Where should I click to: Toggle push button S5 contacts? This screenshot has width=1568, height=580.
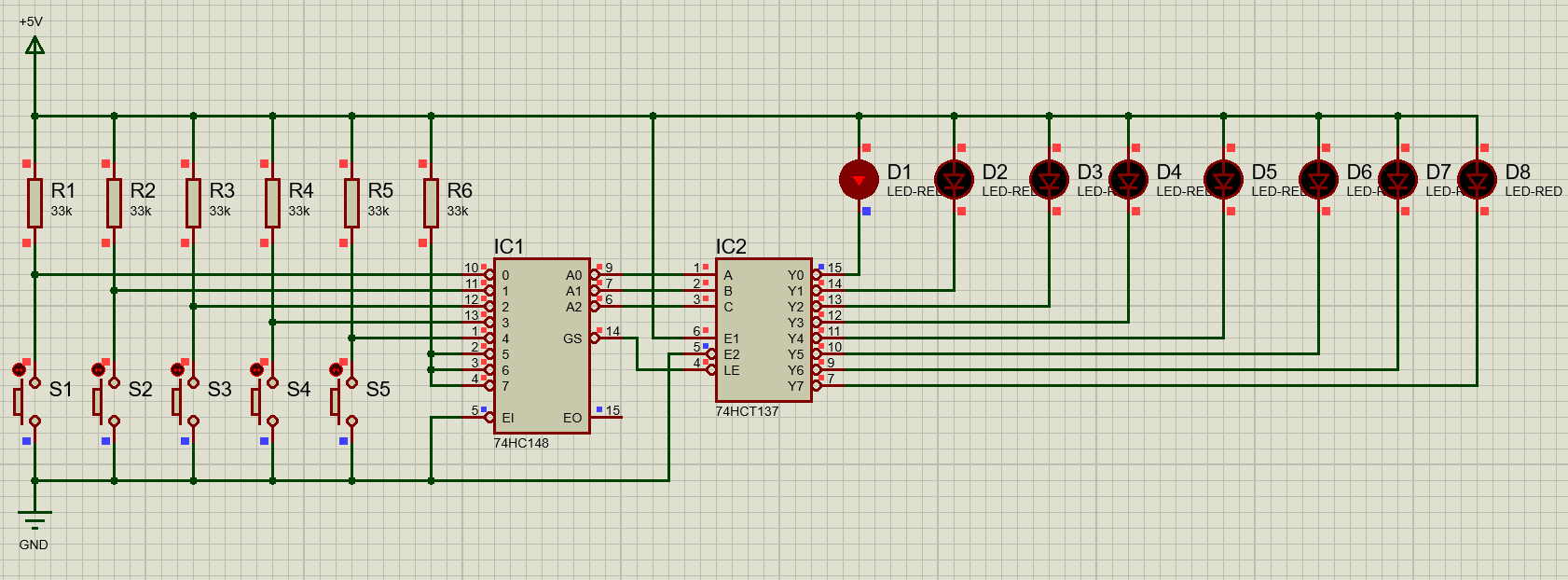click(345, 402)
